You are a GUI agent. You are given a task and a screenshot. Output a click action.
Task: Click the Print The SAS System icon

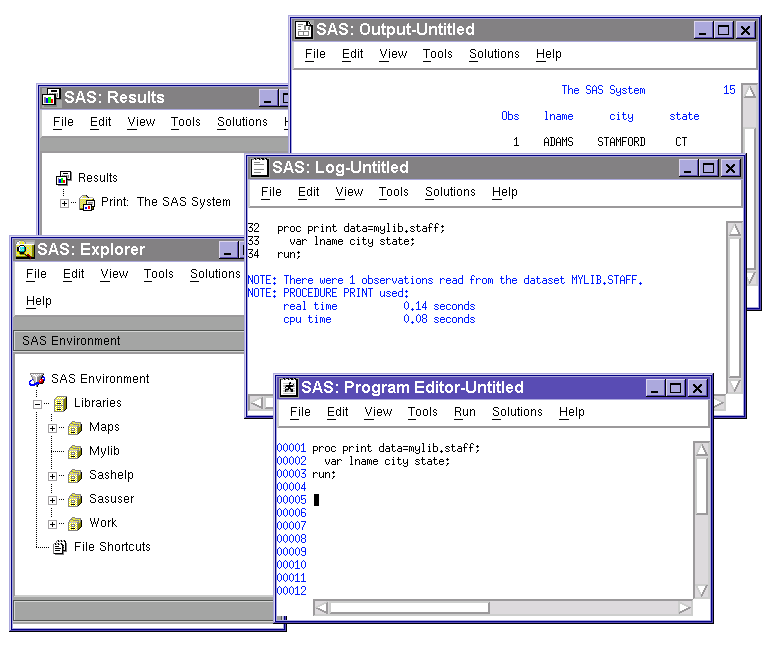coord(87,202)
